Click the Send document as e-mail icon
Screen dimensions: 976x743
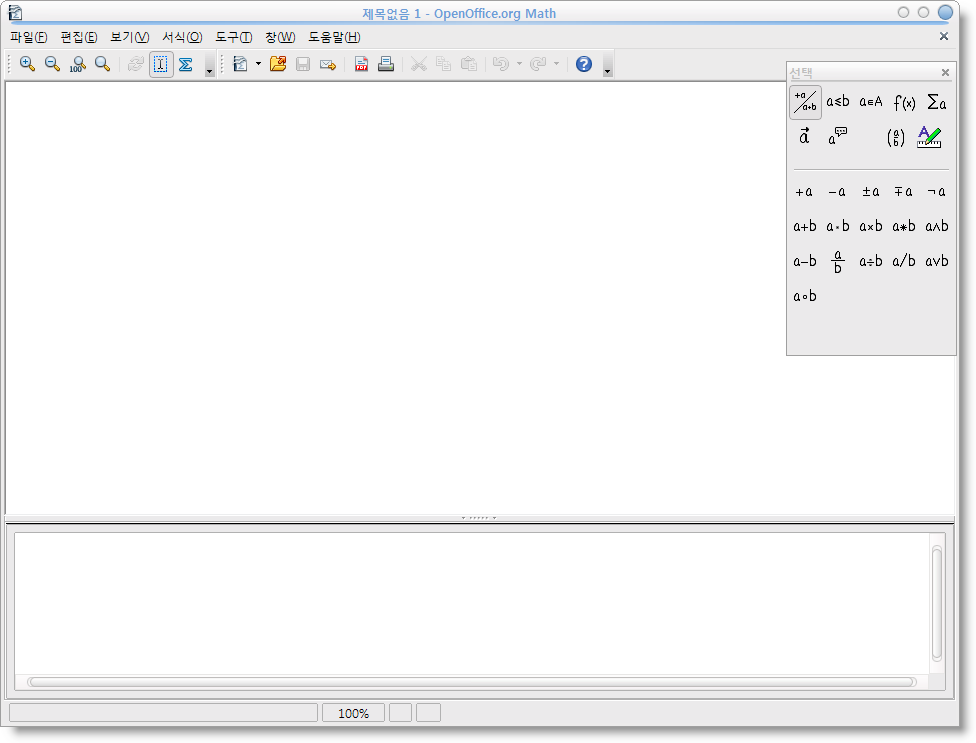[328, 64]
